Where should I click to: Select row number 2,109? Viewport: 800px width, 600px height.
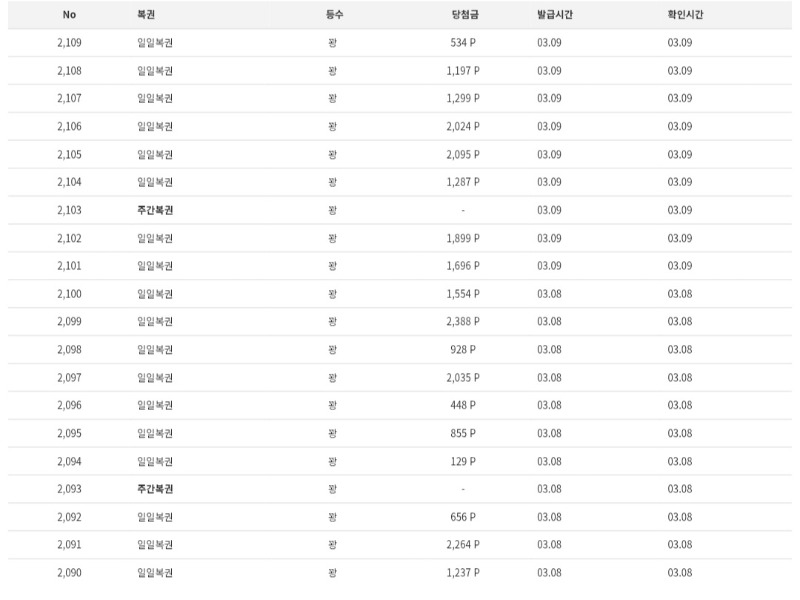pos(70,43)
